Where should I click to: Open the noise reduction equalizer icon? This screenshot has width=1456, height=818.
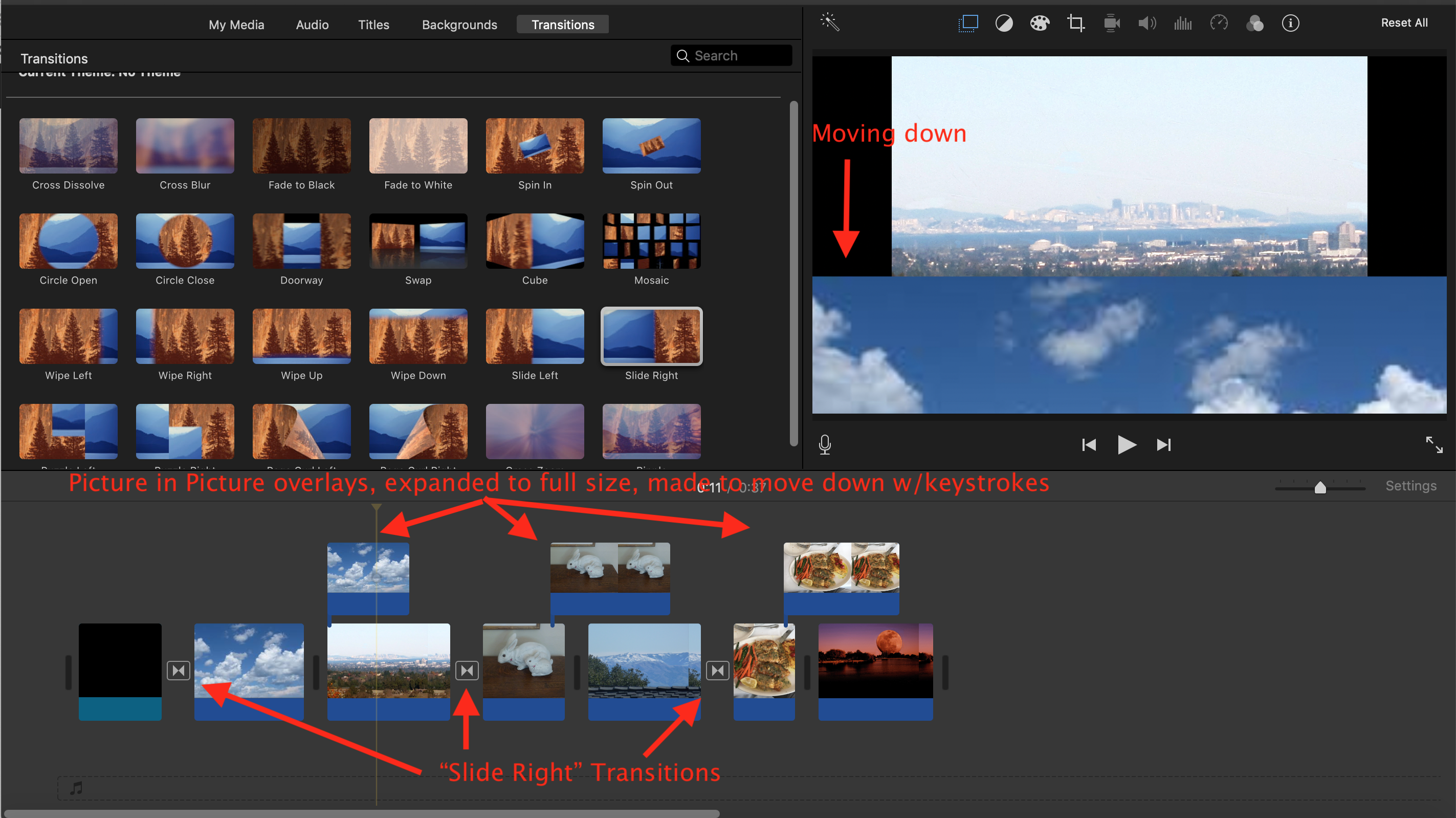click(1182, 23)
